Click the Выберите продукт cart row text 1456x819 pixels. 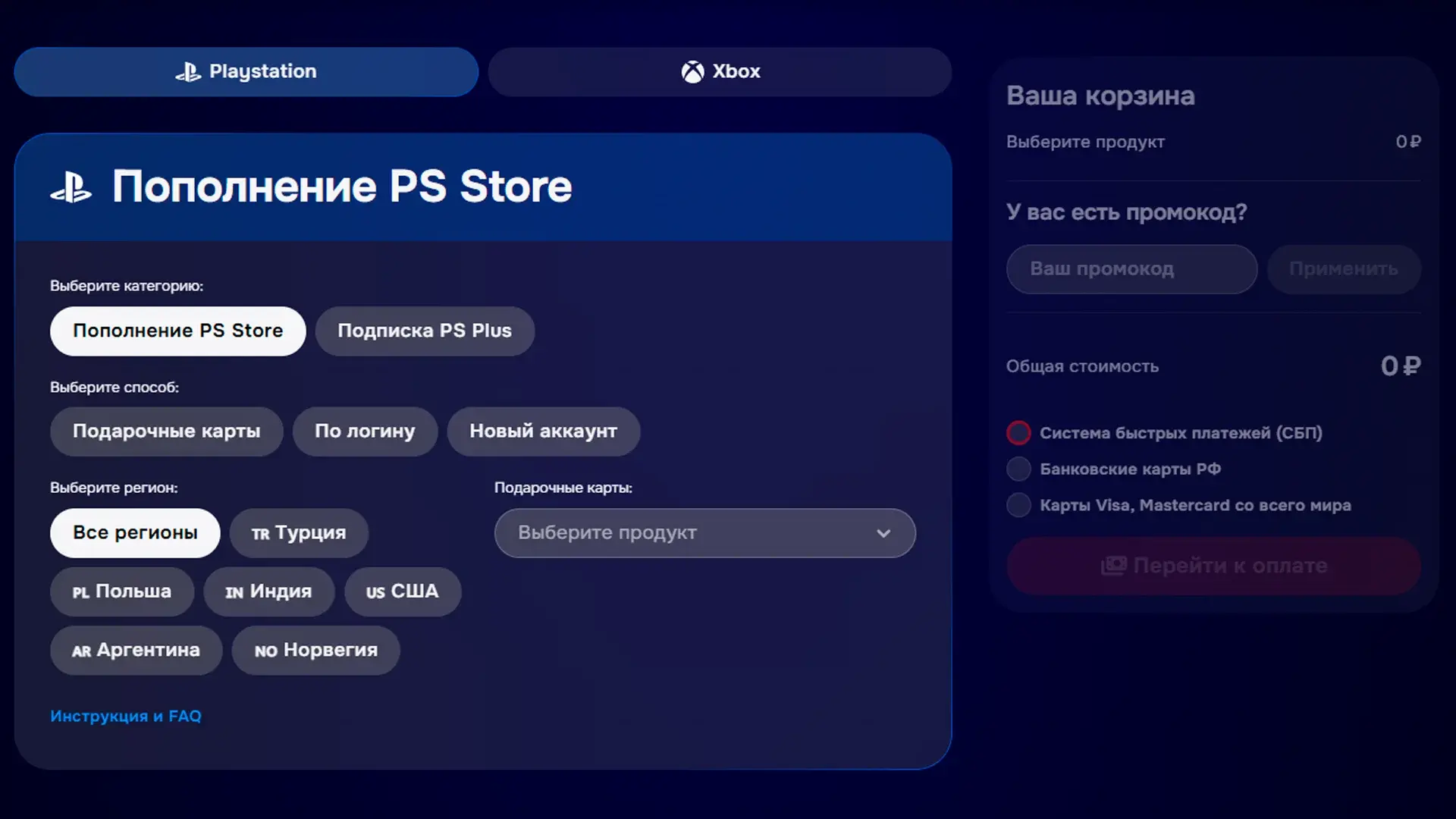[1085, 143]
